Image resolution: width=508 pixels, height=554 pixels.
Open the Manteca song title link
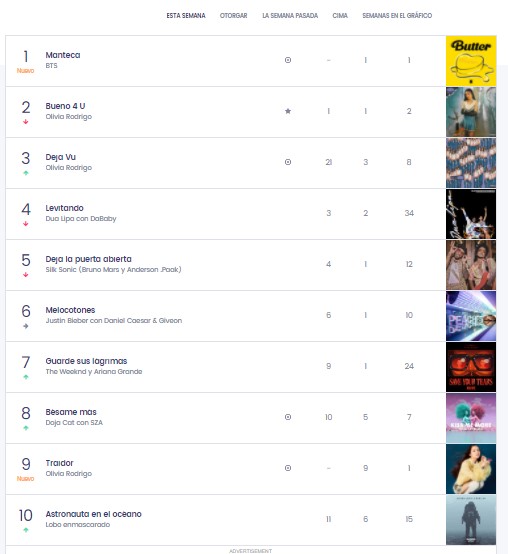tap(63, 55)
